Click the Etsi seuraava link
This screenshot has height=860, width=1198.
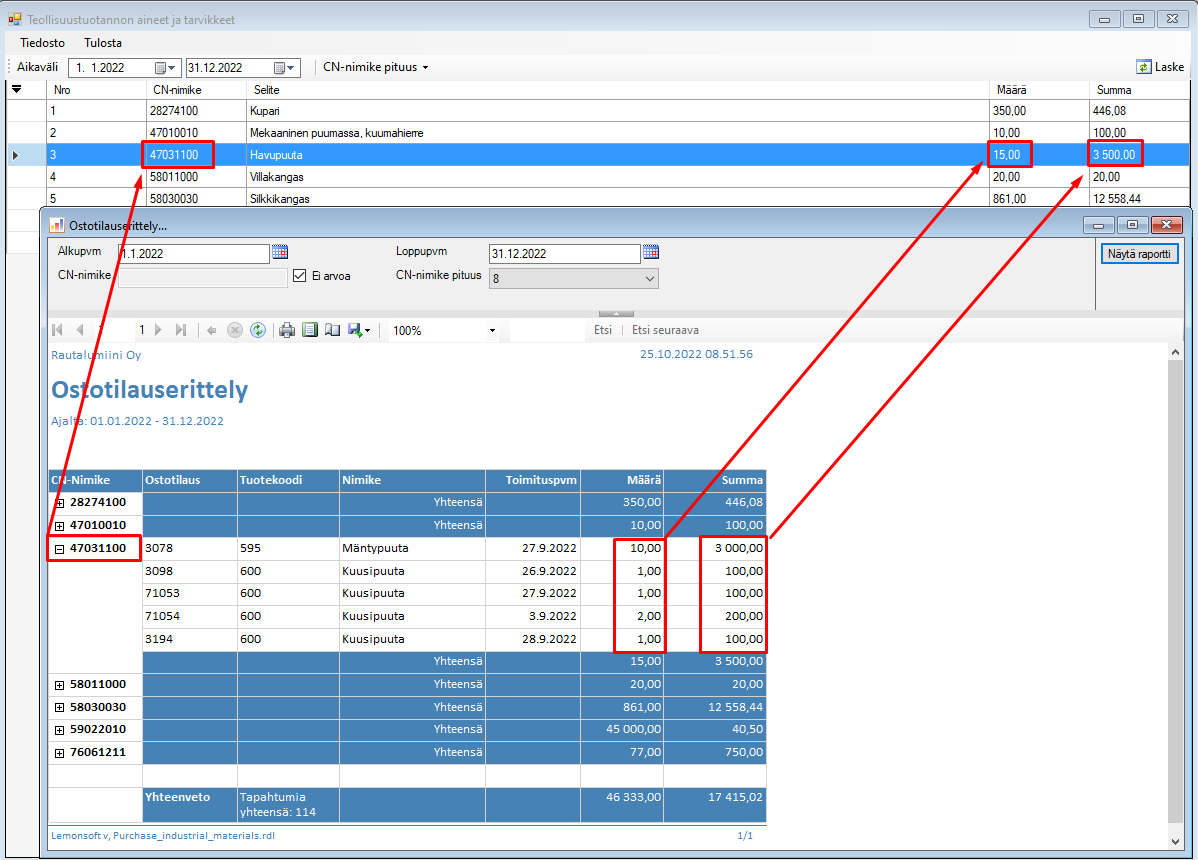[x=665, y=330]
